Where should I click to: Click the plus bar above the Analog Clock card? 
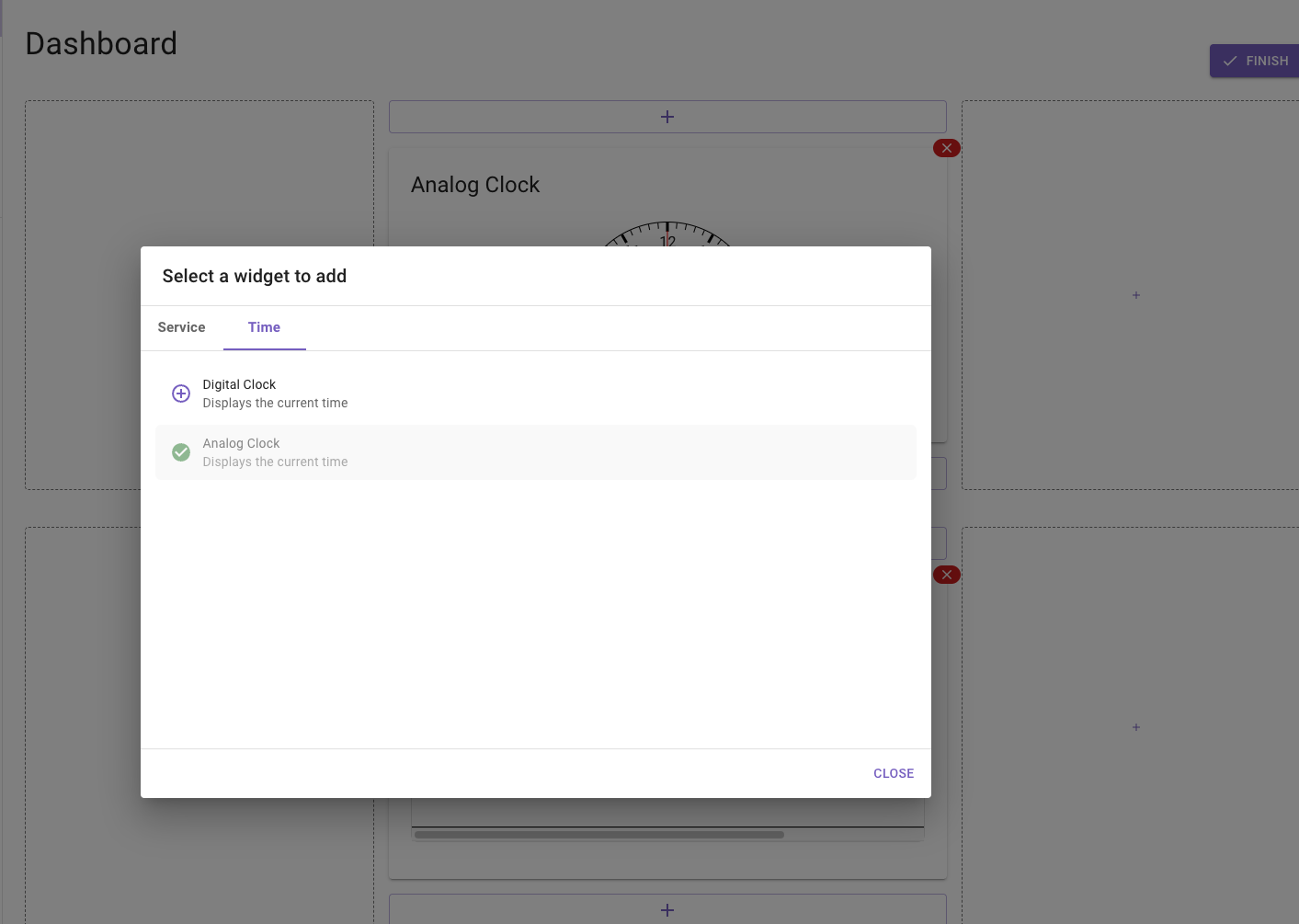pyautogui.click(x=667, y=117)
